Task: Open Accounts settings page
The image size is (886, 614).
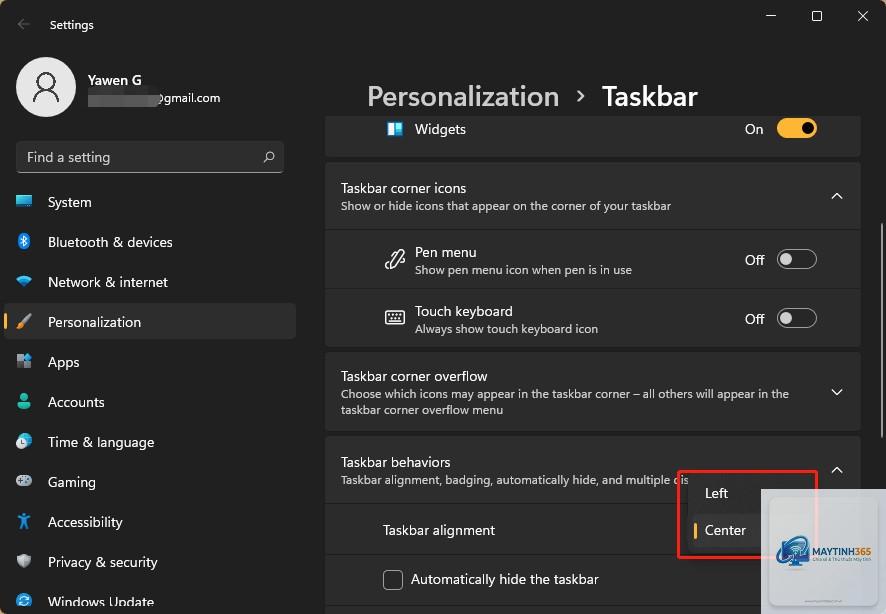Action: point(150,402)
